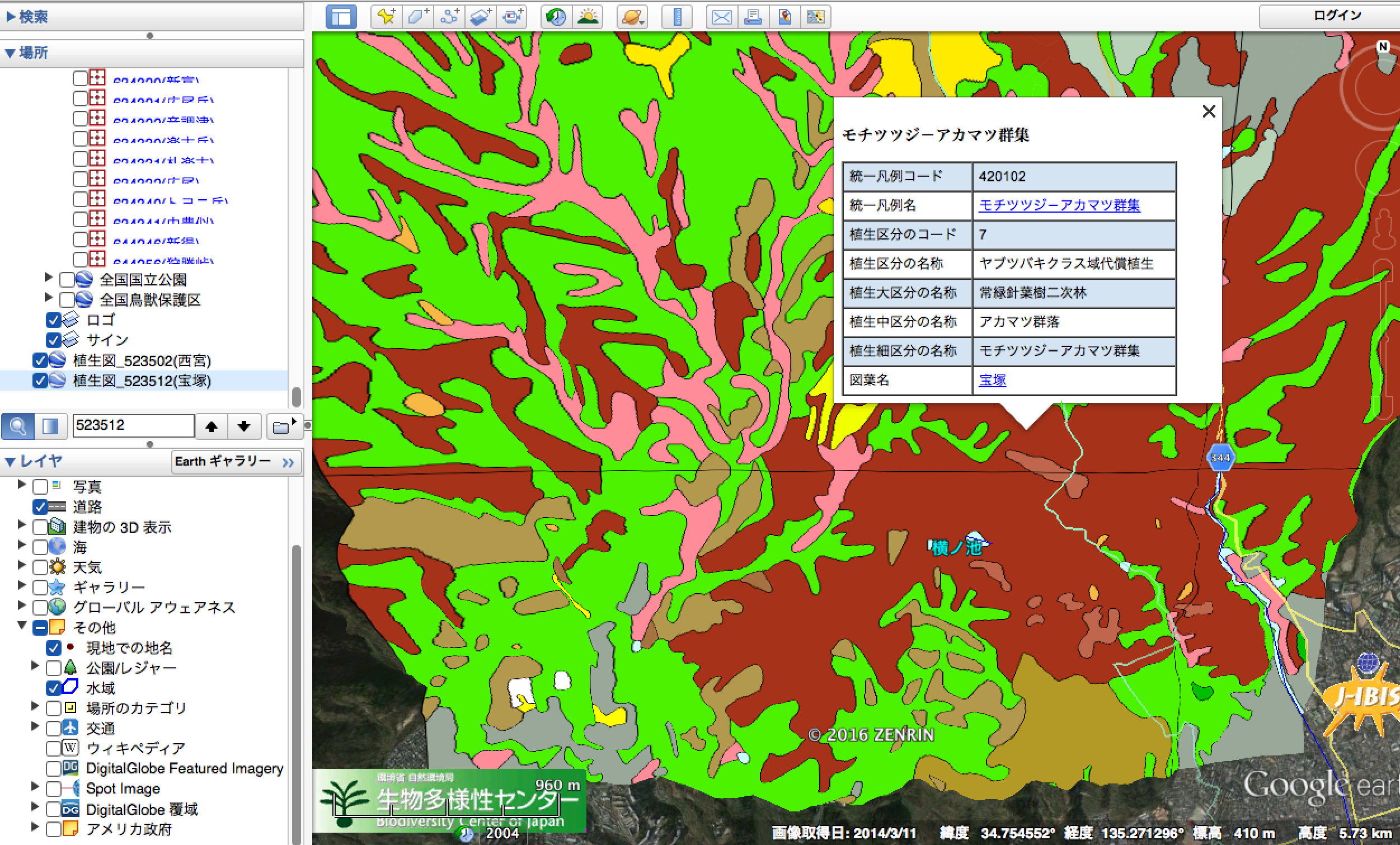Open the planet switcher icon
The height and width of the screenshot is (845, 1400).
(632, 16)
